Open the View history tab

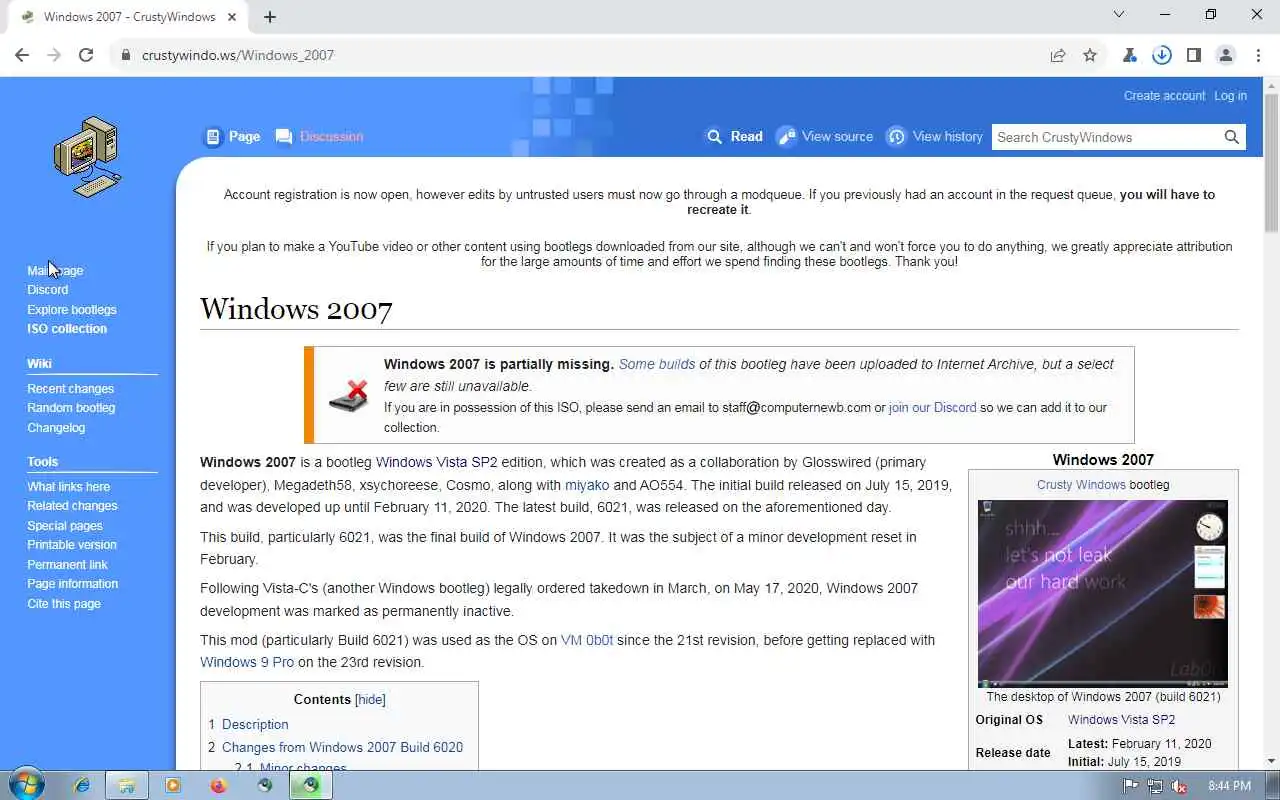click(935, 136)
